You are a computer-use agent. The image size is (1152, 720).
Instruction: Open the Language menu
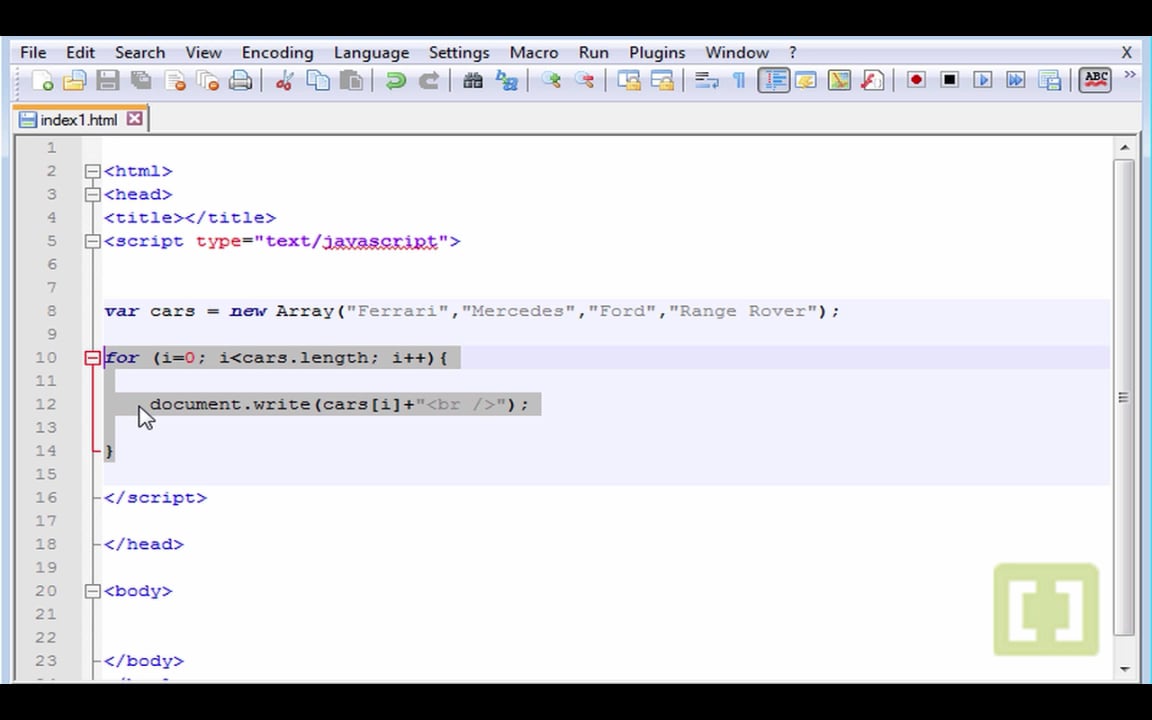(371, 53)
